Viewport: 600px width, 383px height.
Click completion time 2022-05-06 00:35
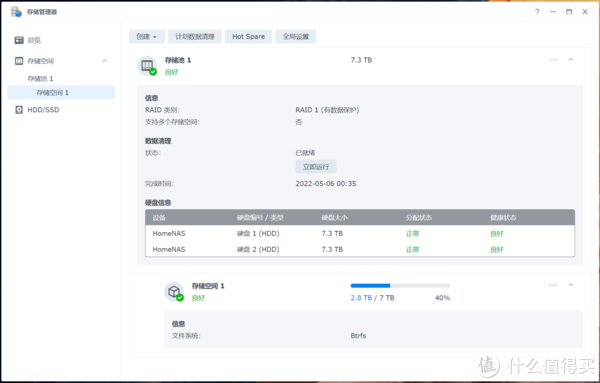coord(326,184)
